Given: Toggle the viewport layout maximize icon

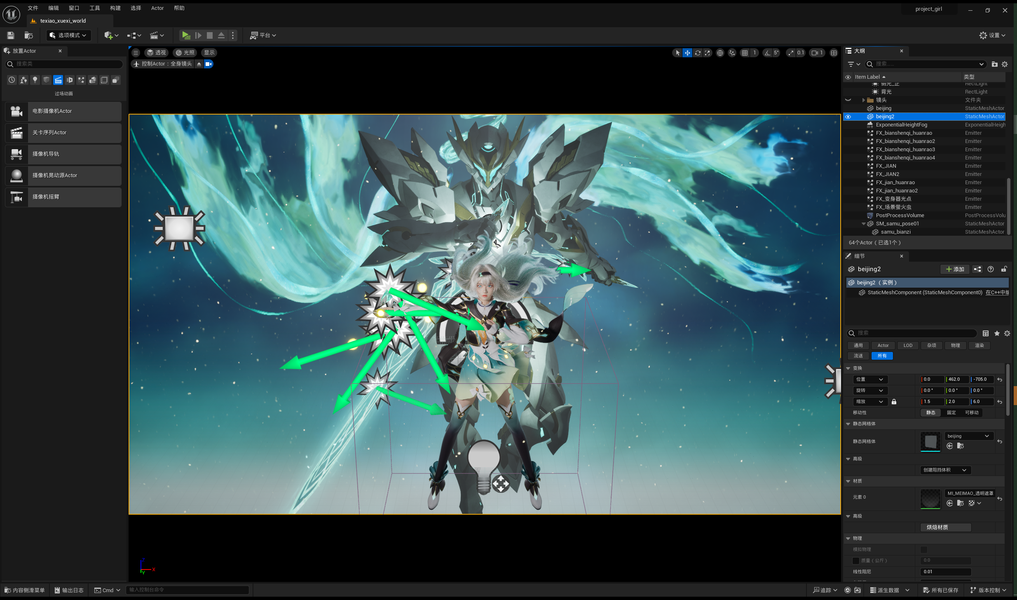Looking at the screenshot, I should click(x=833, y=53).
